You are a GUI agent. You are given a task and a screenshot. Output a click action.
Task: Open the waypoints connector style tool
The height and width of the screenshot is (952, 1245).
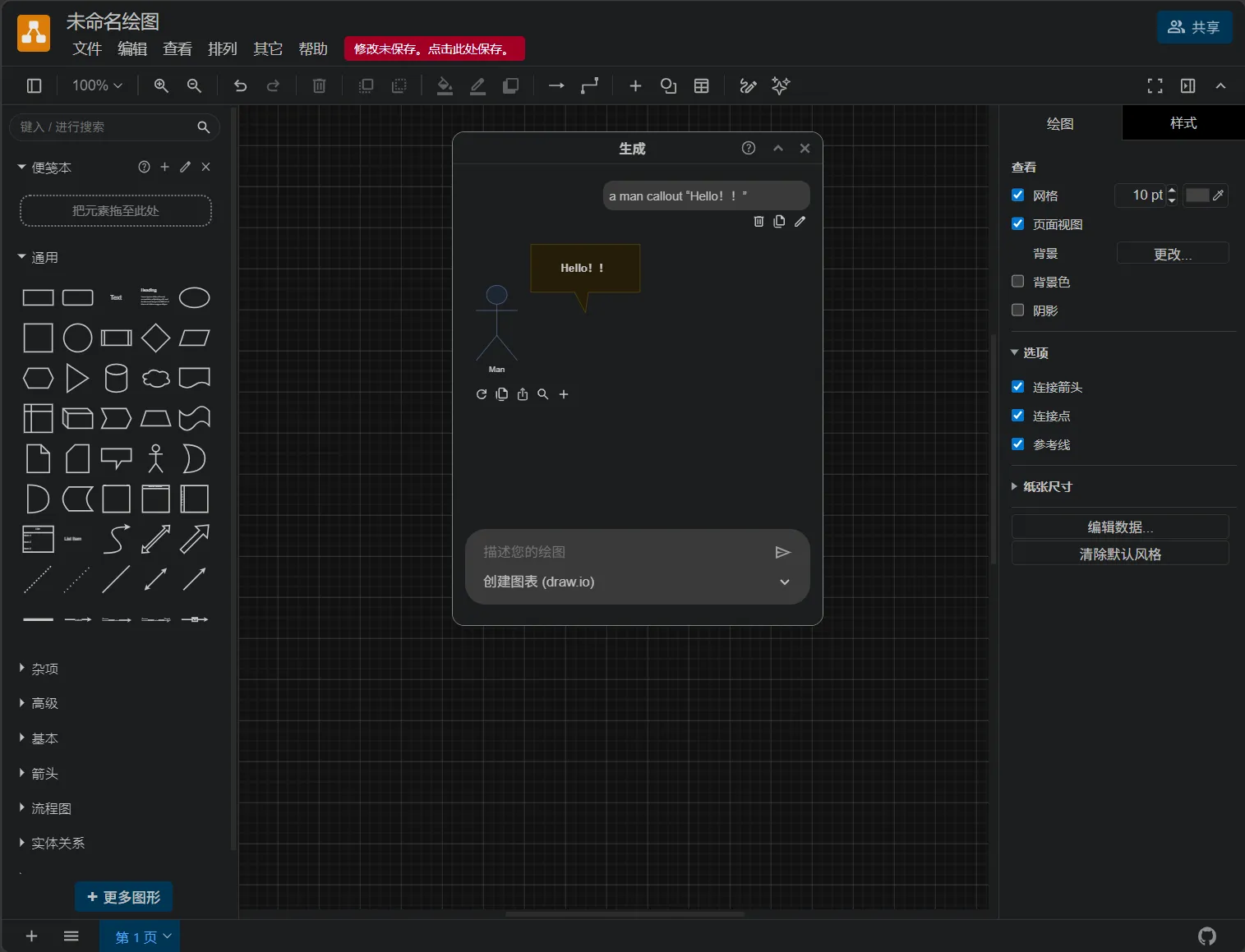point(589,85)
